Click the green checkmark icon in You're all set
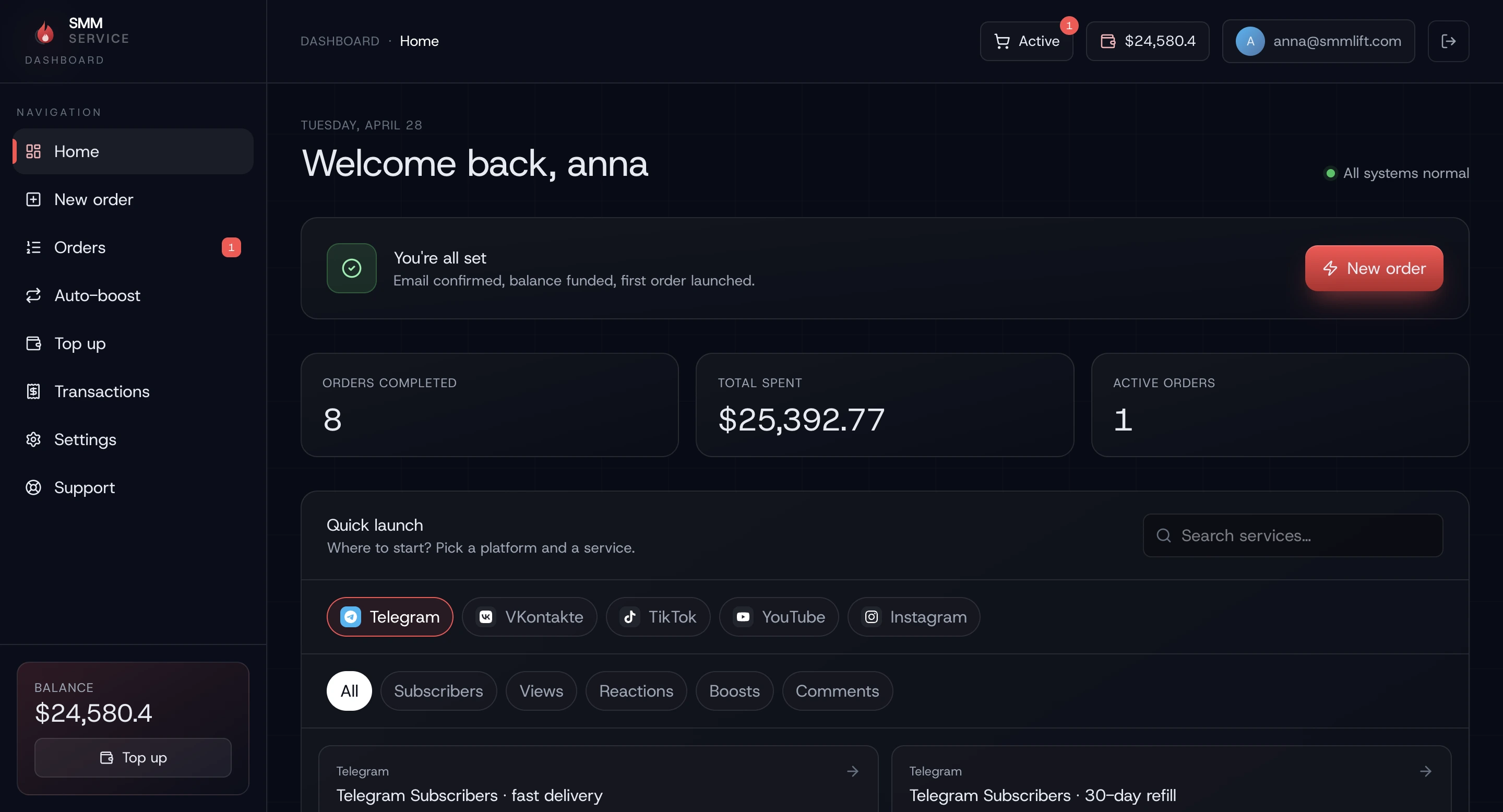Screen dimensions: 1503x812 click(351, 268)
